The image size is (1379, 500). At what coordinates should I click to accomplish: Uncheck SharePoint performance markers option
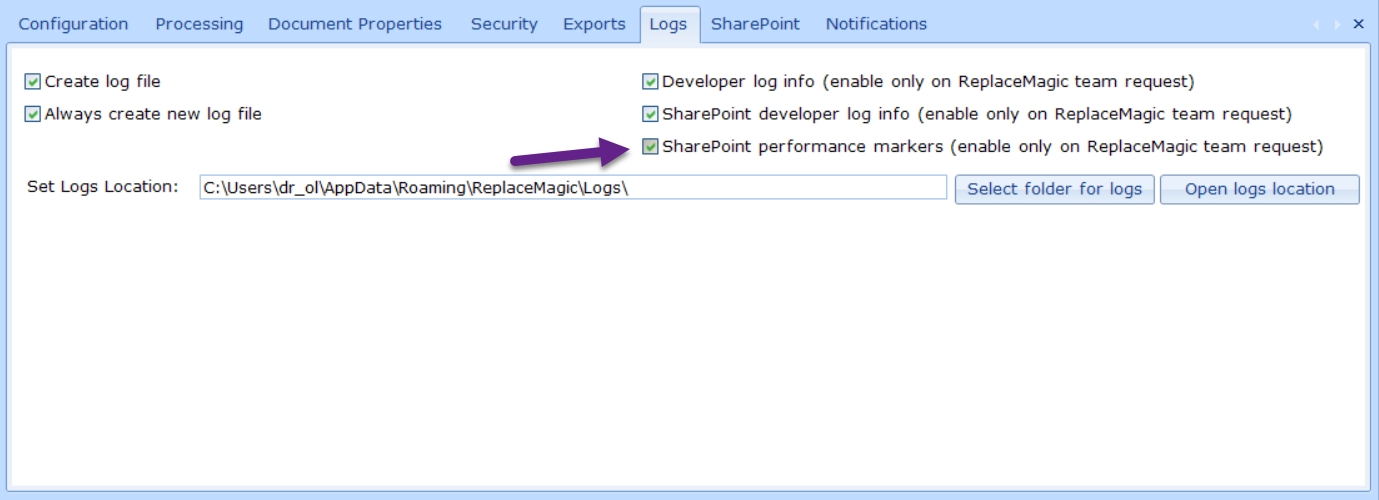(650, 147)
